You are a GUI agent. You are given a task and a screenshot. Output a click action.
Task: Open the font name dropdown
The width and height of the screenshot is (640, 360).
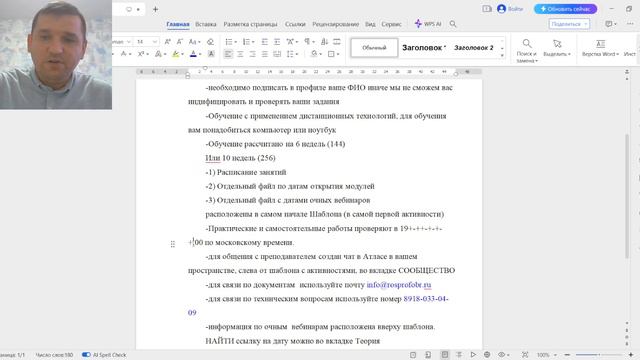pyautogui.click(x=129, y=42)
